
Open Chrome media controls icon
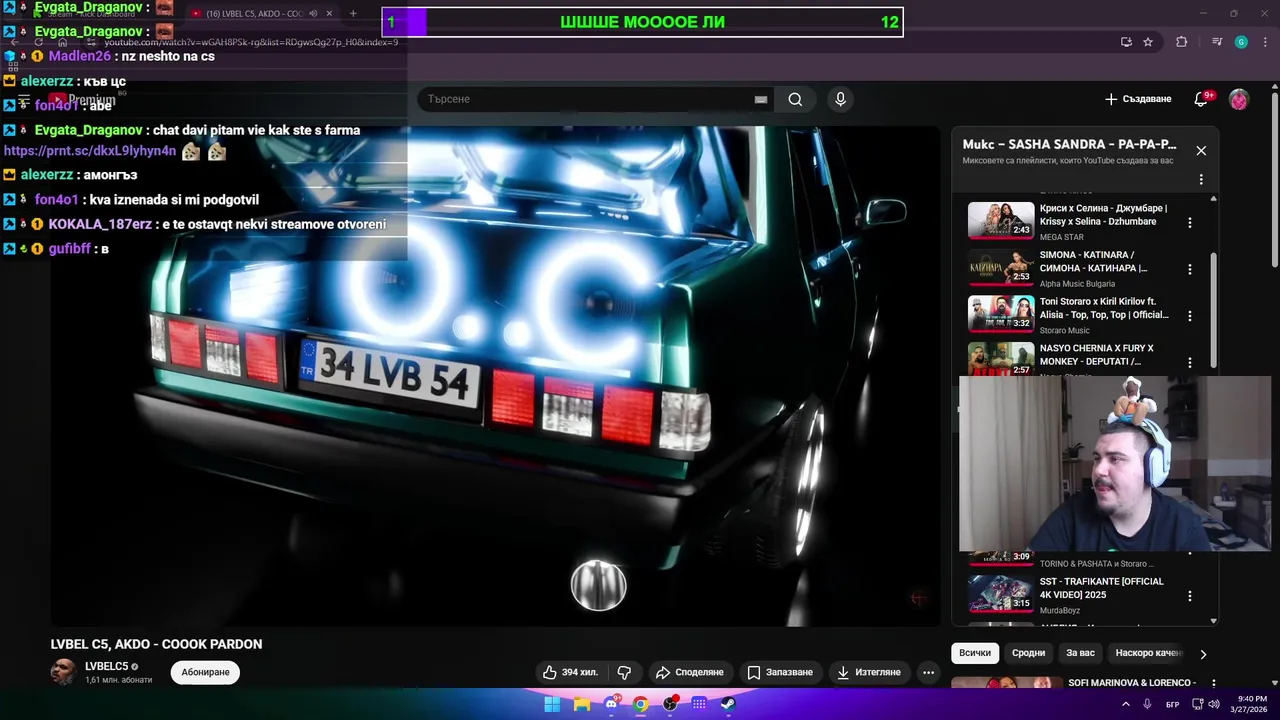click(1216, 42)
